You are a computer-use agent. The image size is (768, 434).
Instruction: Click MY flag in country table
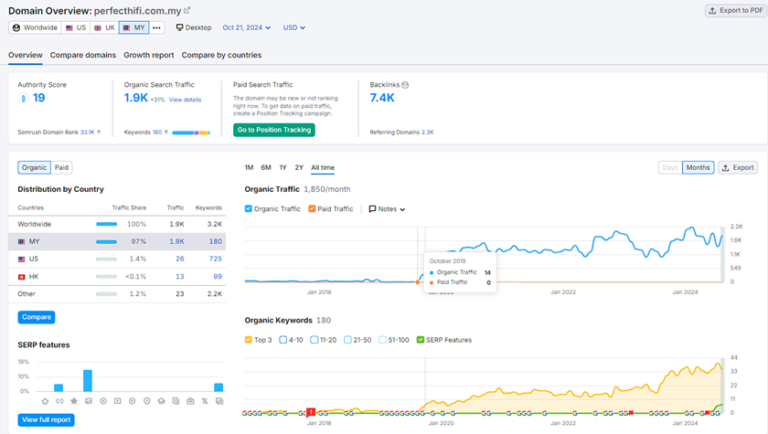click(22, 241)
